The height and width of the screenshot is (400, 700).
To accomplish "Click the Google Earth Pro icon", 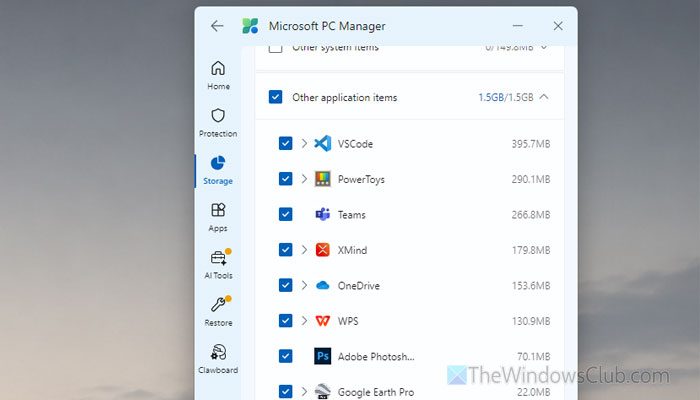I will click(323, 392).
